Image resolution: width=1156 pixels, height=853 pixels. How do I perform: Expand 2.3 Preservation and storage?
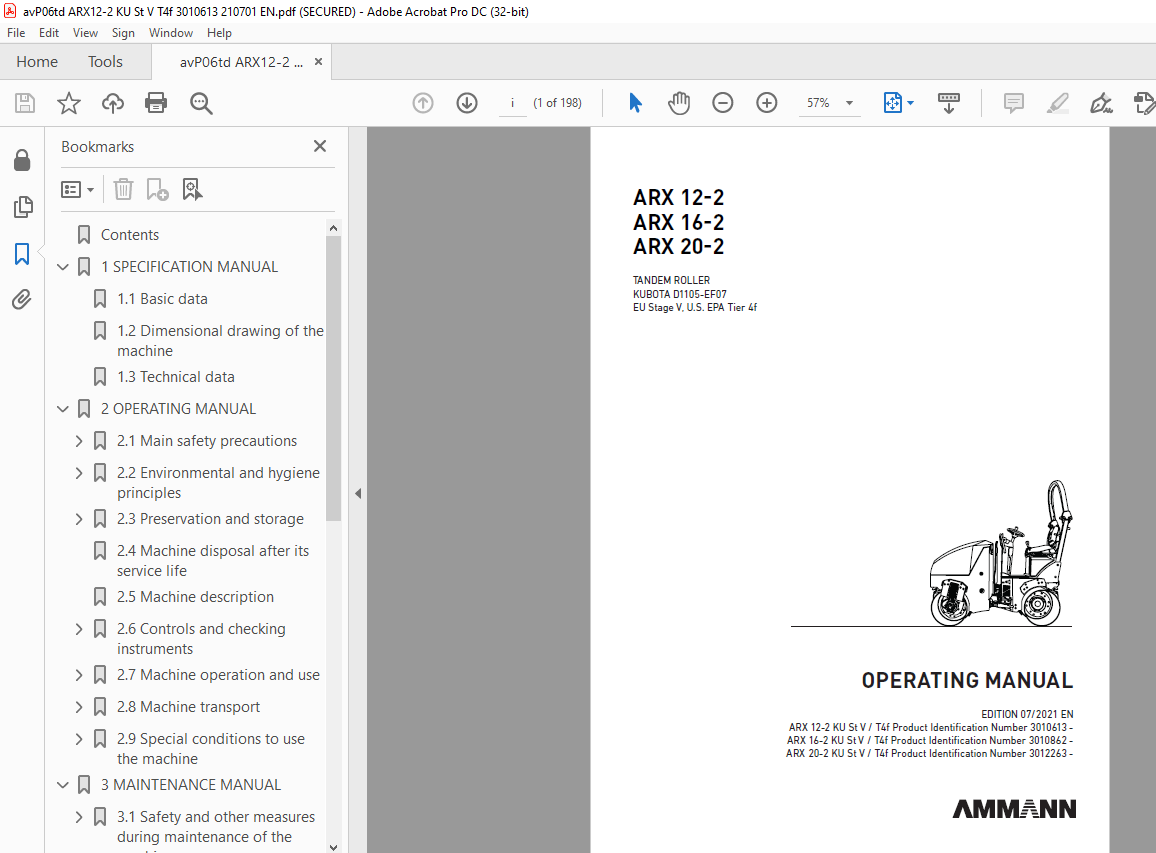(79, 519)
